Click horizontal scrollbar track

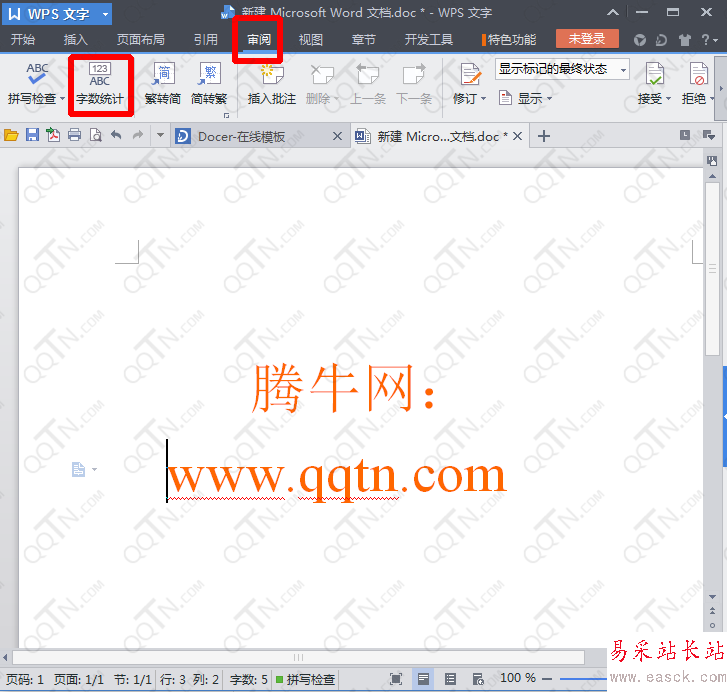coord(298,657)
